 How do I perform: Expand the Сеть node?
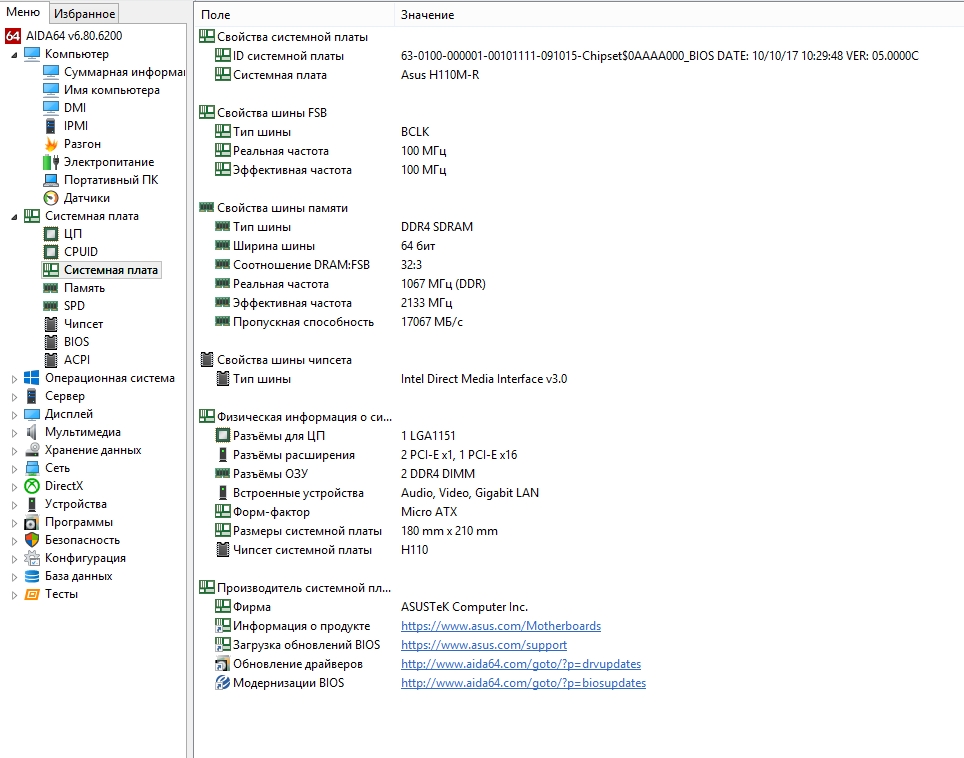pos(14,468)
